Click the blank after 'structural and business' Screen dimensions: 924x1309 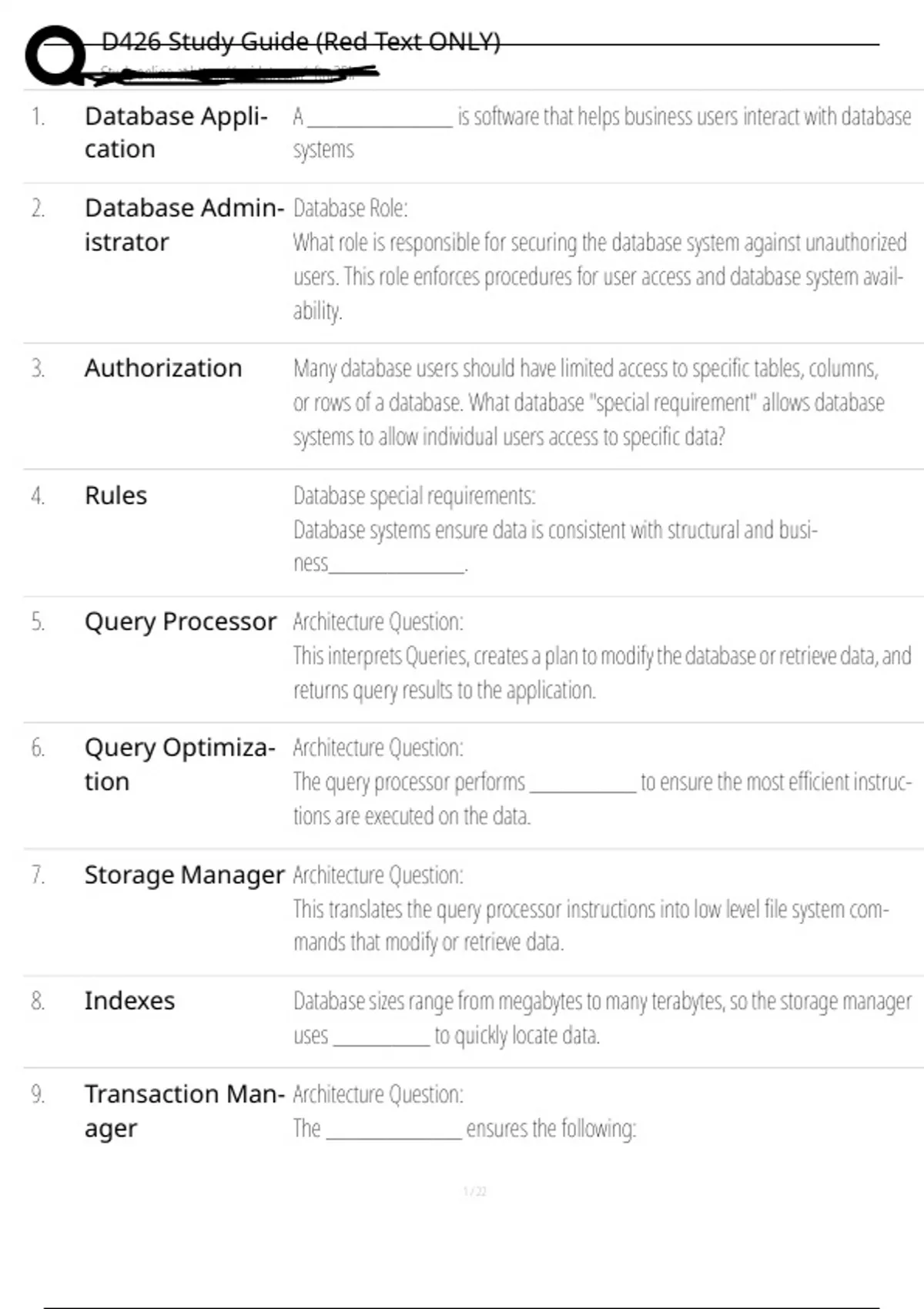point(397,566)
